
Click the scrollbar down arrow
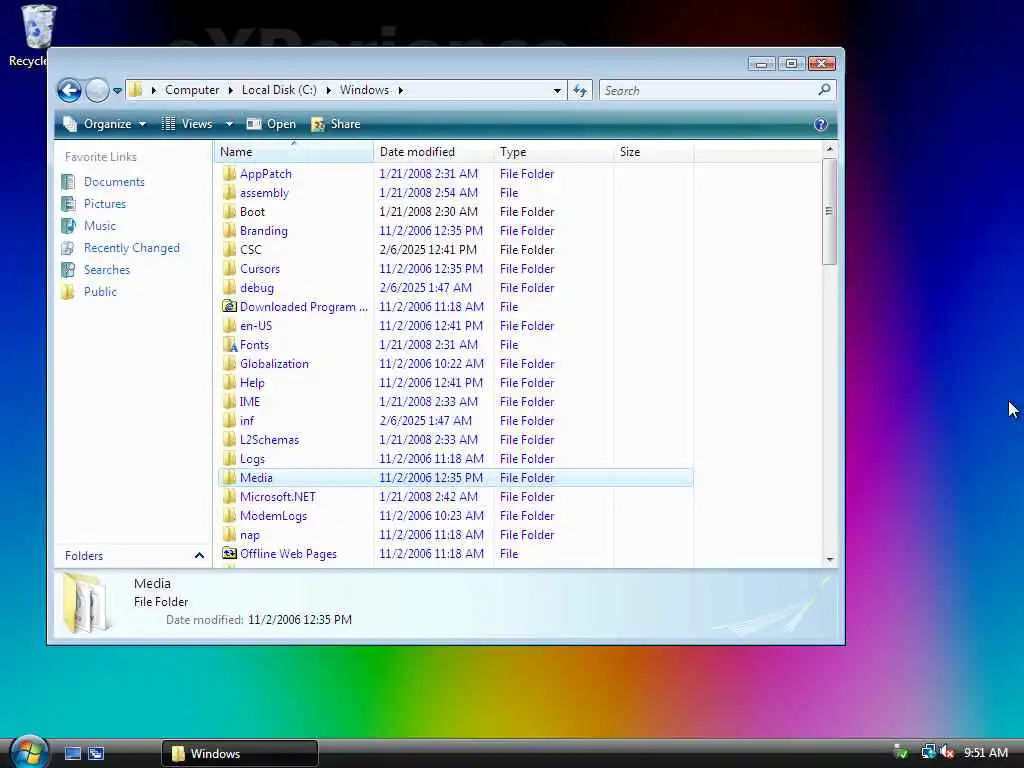point(829,560)
